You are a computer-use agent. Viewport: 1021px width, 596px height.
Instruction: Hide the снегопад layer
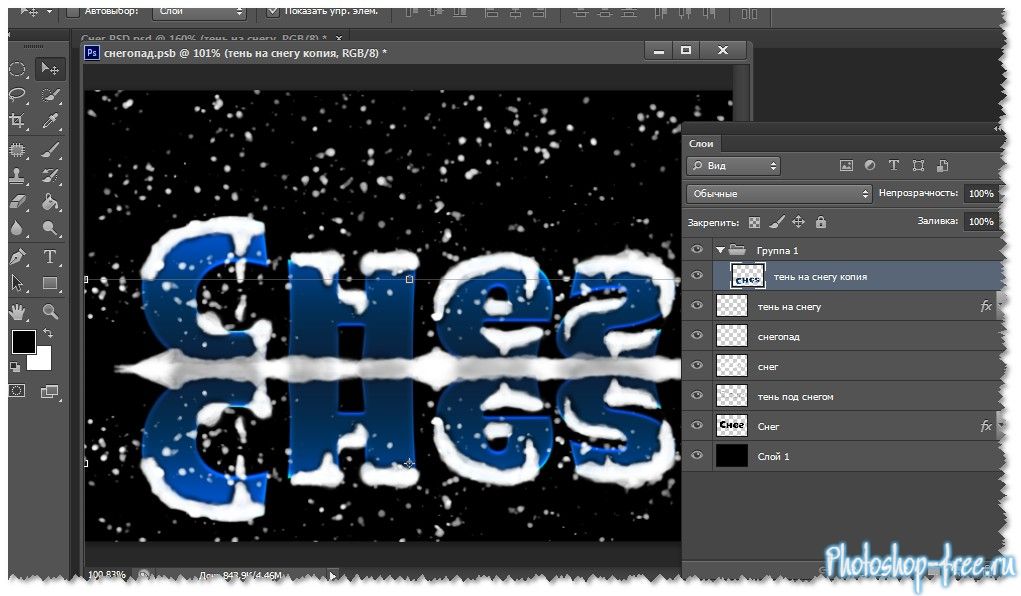pyautogui.click(x=698, y=337)
